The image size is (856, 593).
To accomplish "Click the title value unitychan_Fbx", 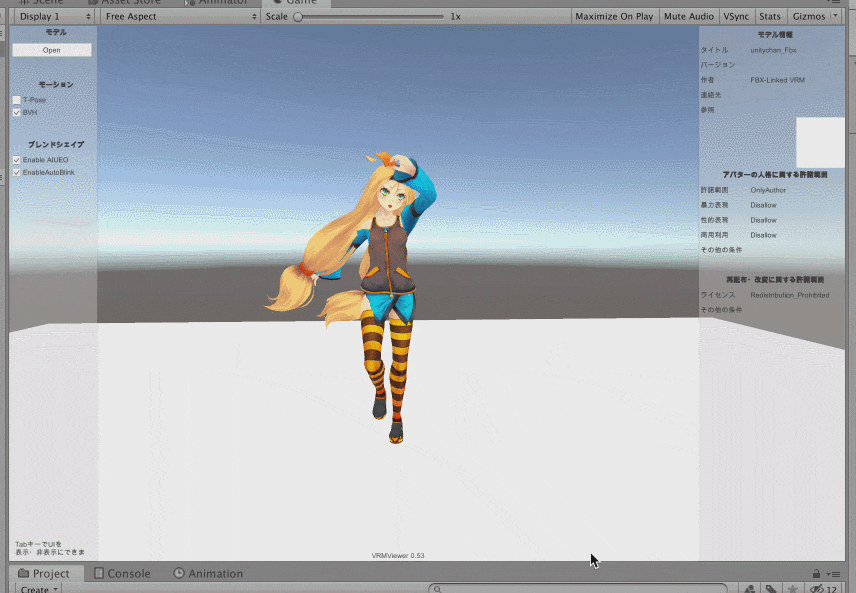I will point(773,50).
